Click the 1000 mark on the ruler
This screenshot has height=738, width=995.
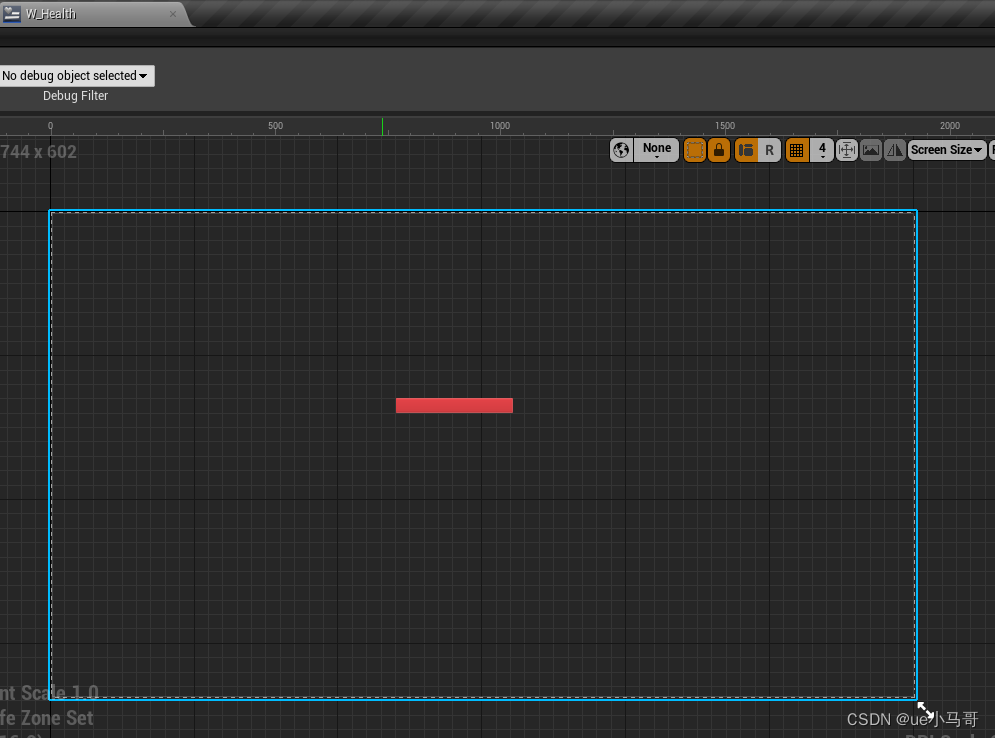click(500, 126)
